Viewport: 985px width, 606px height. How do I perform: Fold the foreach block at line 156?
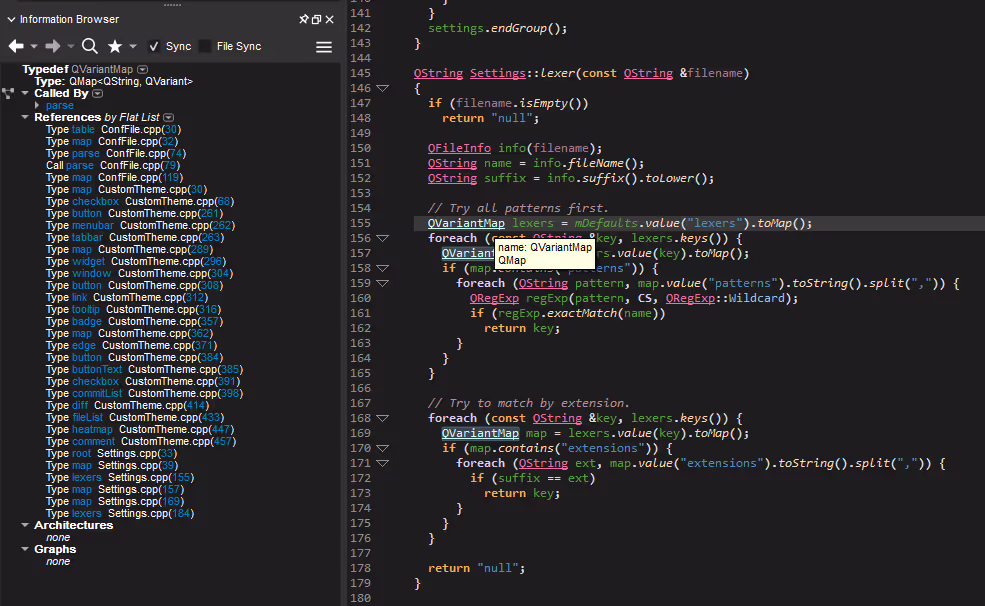coord(383,239)
